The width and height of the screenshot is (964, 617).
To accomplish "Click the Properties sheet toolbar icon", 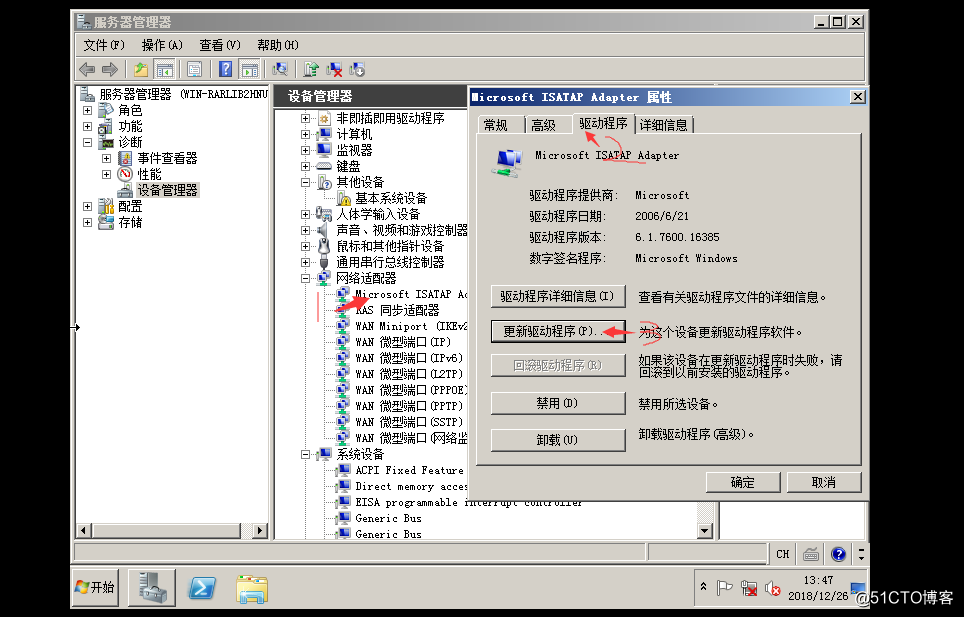I will coord(194,69).
